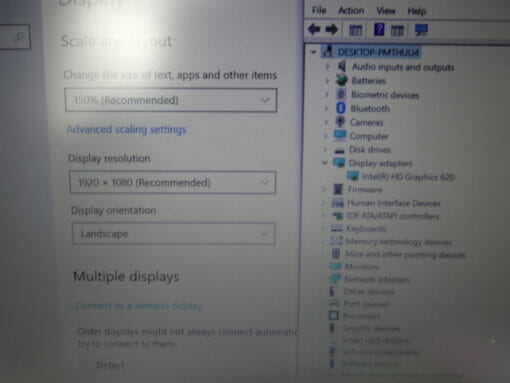510x383 pixels.
Task: Click the Monitors icon
Action: click(x=335, y=266)
